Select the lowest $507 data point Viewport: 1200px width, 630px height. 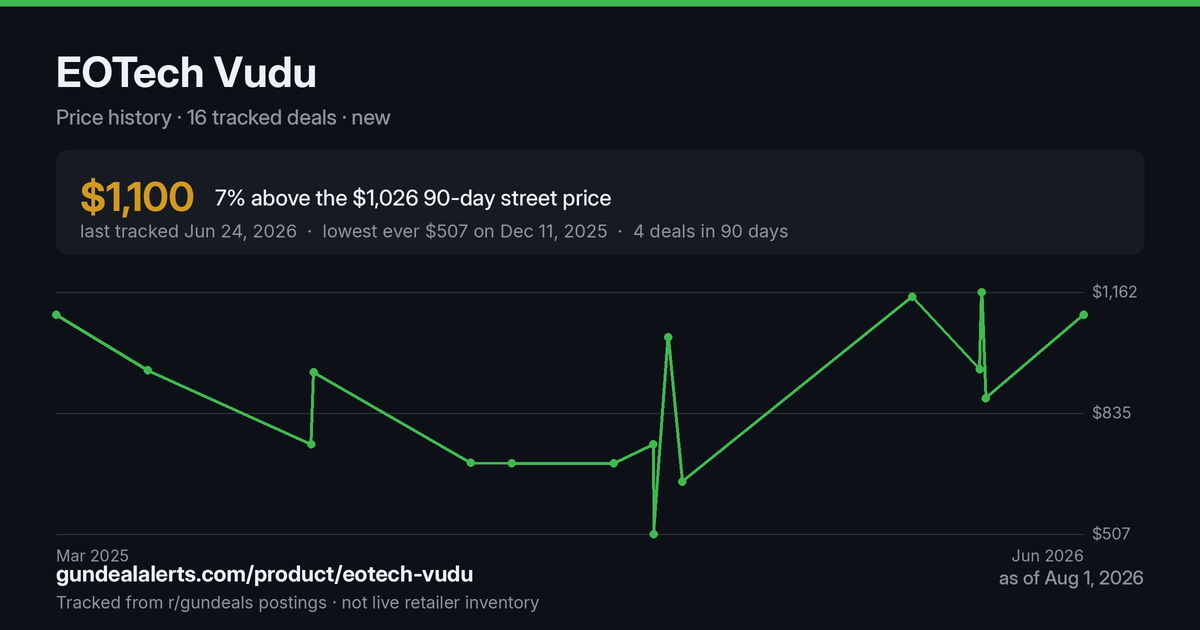tap(654, 534)
